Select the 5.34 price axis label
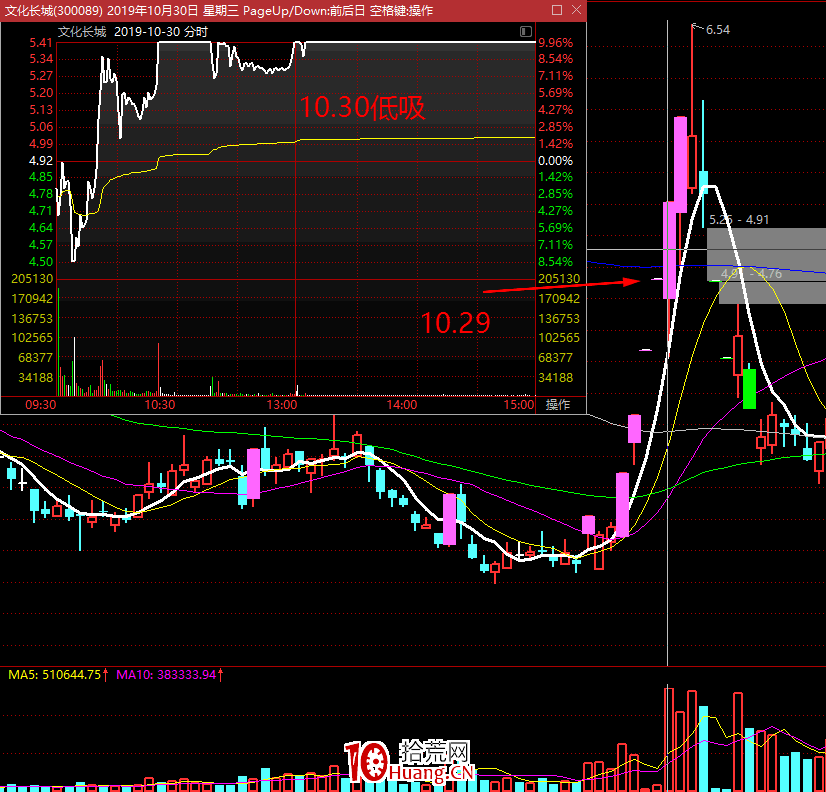 click(41, 58)
